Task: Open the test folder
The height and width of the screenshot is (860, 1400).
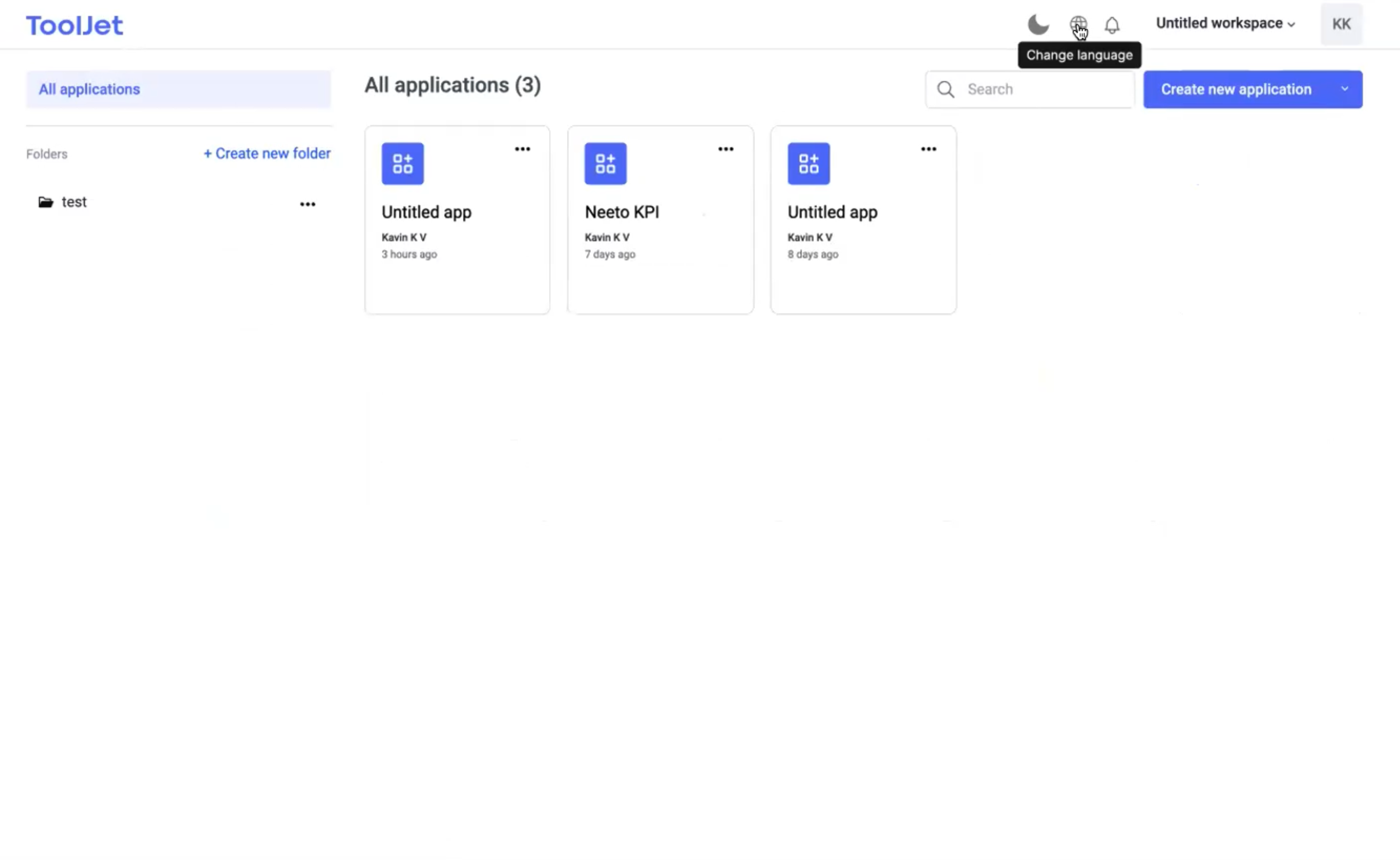Action: tap(74, 203)
